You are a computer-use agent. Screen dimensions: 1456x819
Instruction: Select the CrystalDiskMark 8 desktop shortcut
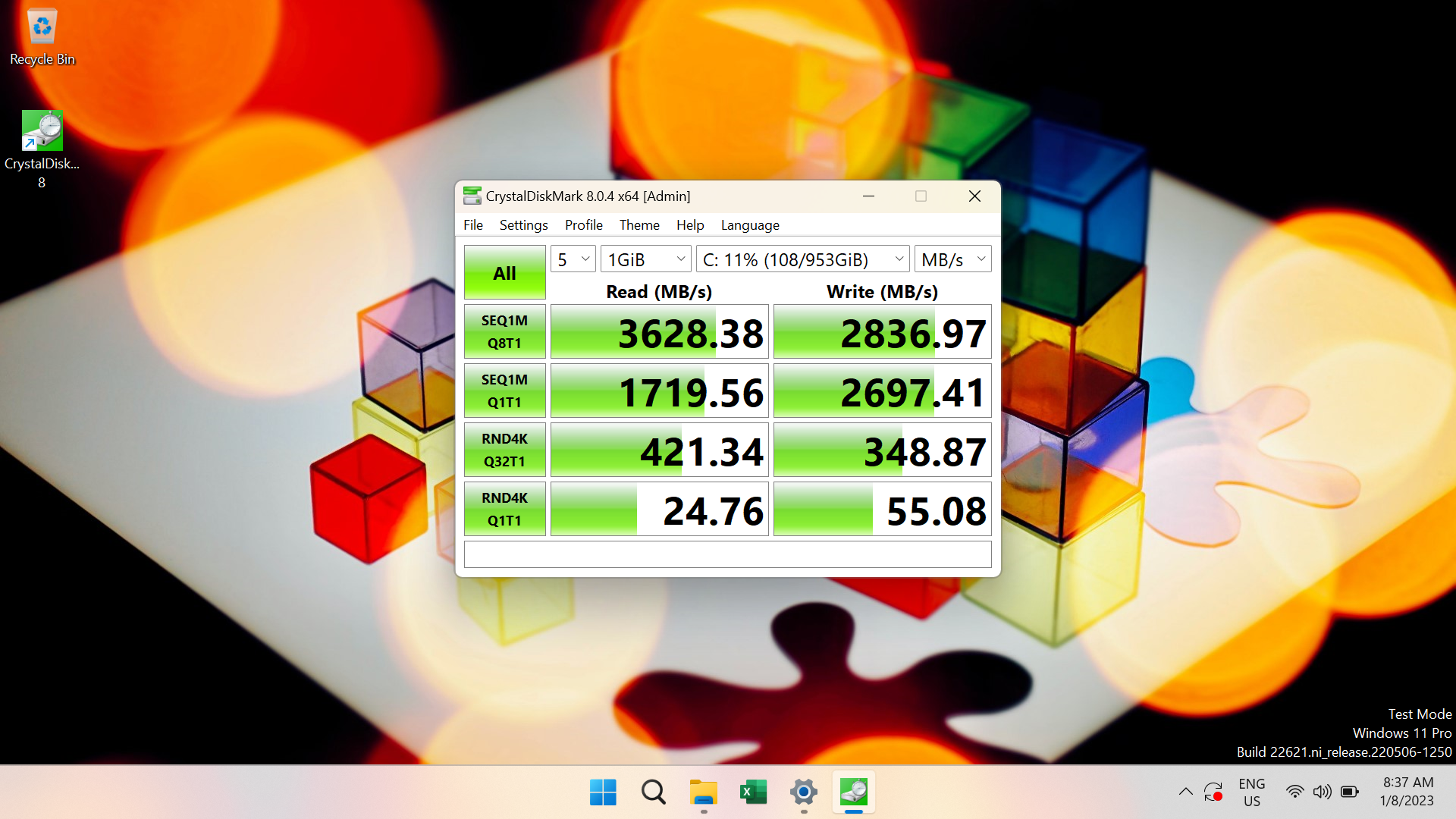[x=42, y=149]
